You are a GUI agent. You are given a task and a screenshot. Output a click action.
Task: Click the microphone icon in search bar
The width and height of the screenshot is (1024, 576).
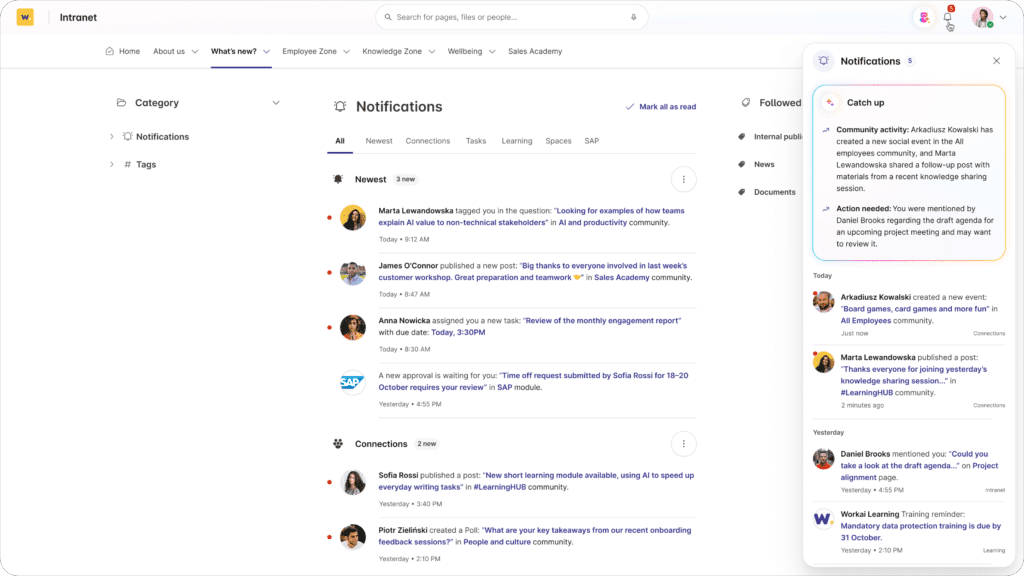[633, 17]
